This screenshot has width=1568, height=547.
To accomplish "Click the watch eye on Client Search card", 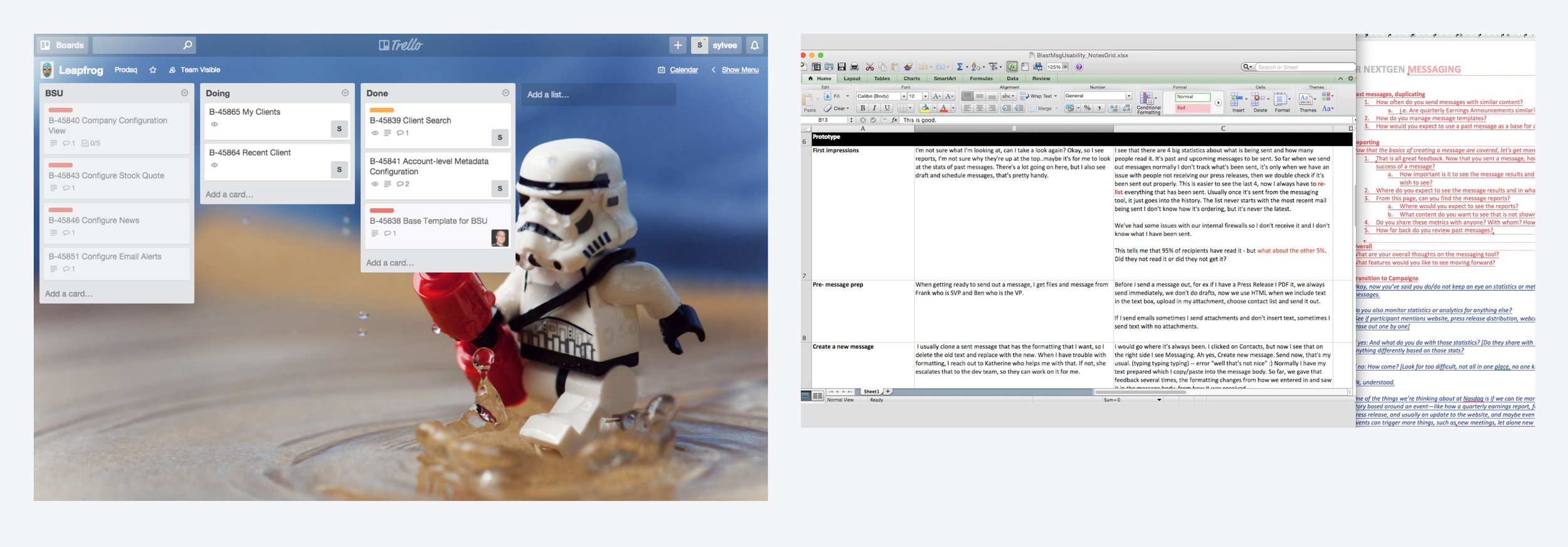I will [x=375, y=133].
